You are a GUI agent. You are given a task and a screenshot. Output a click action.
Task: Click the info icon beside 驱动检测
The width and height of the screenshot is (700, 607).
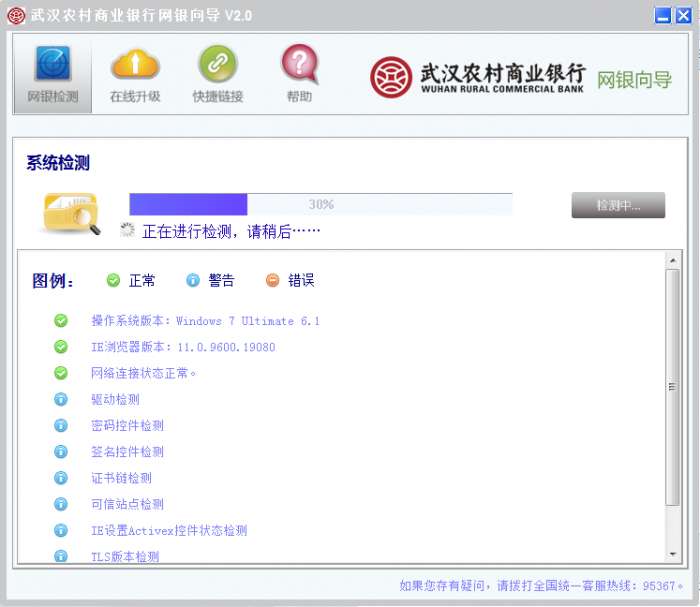tap(61, 399)
